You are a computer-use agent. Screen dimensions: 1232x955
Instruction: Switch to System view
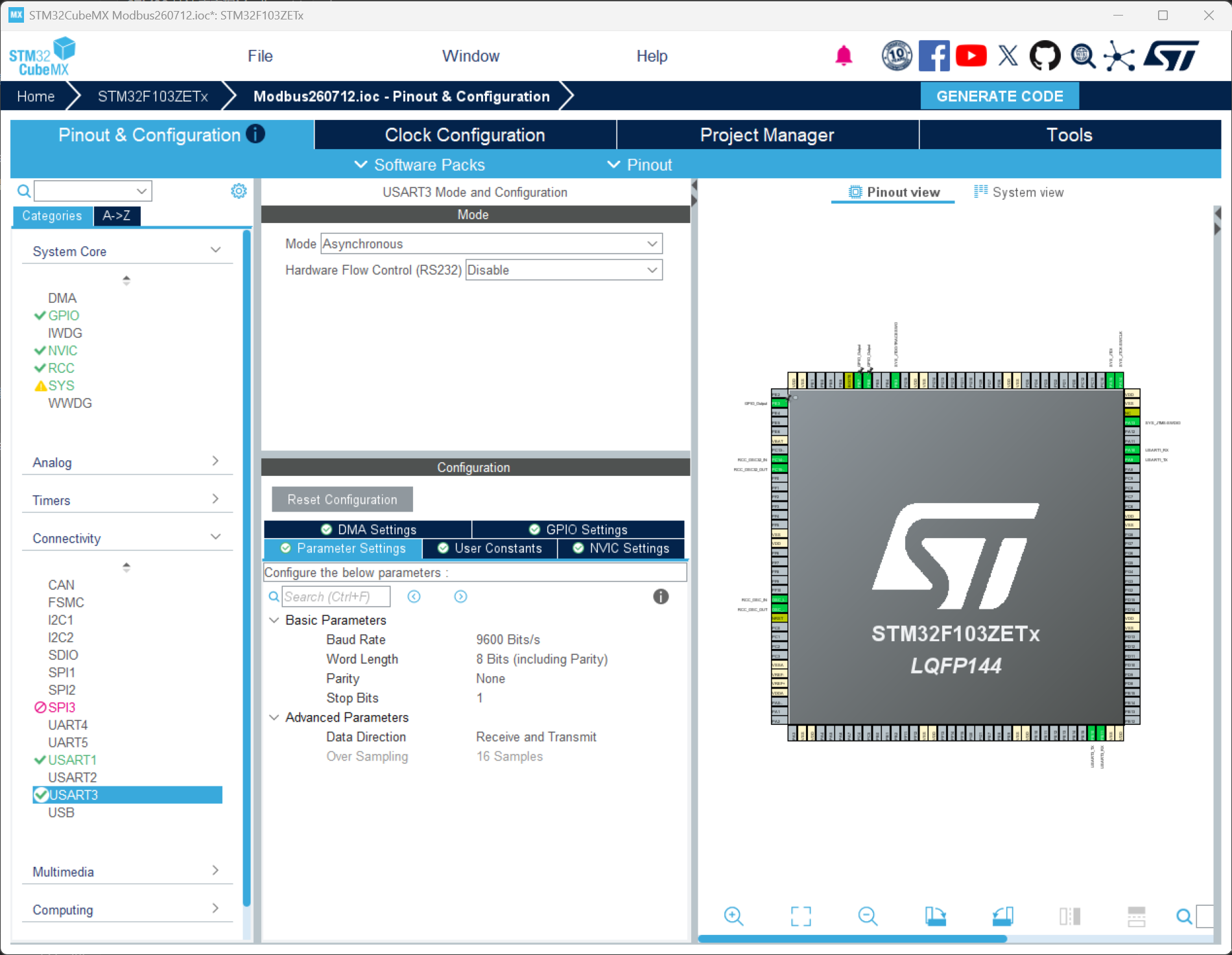click(x=1019, y=193)
